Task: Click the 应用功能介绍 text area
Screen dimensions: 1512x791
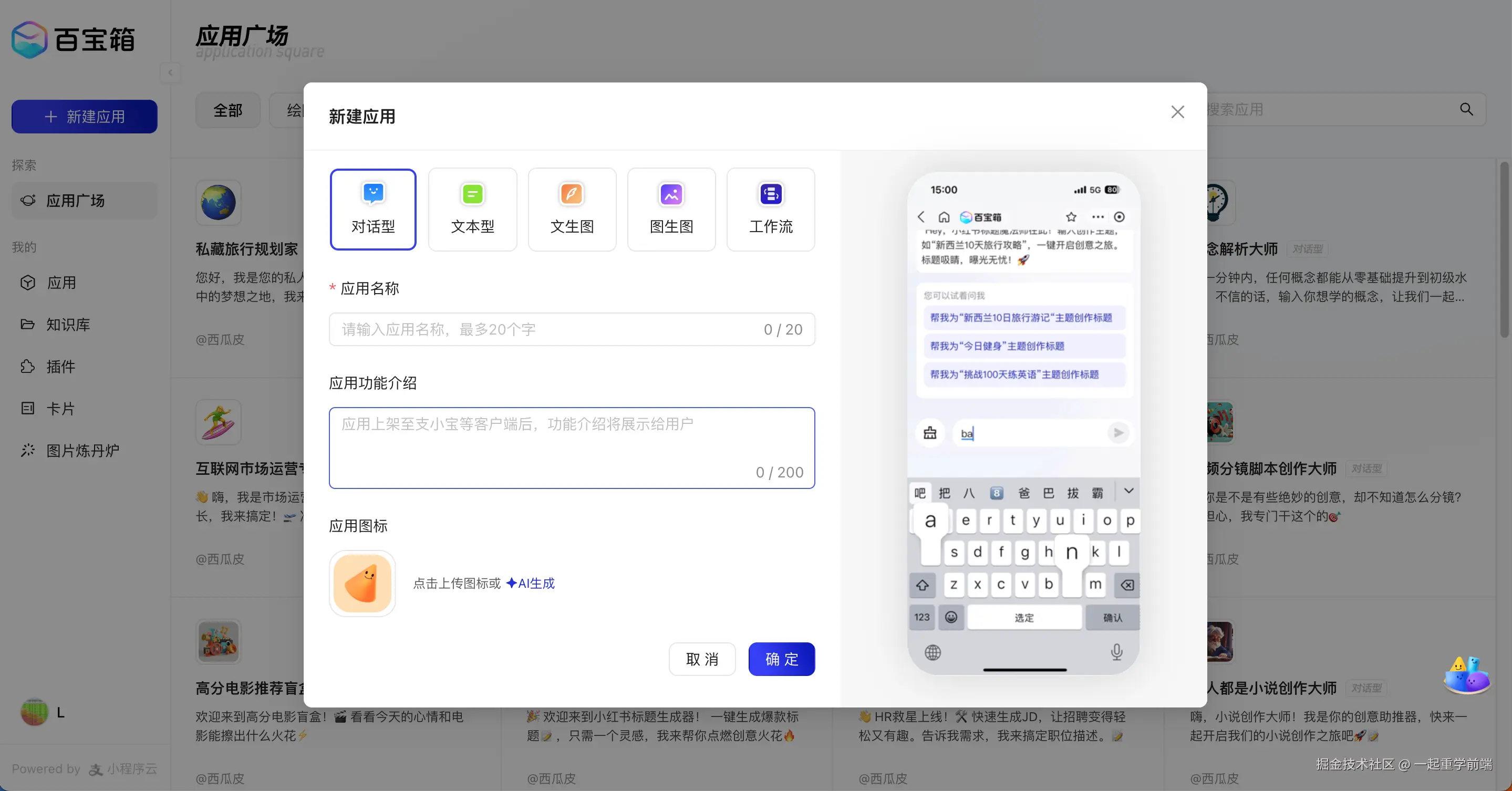Action: tap(571, 447)
